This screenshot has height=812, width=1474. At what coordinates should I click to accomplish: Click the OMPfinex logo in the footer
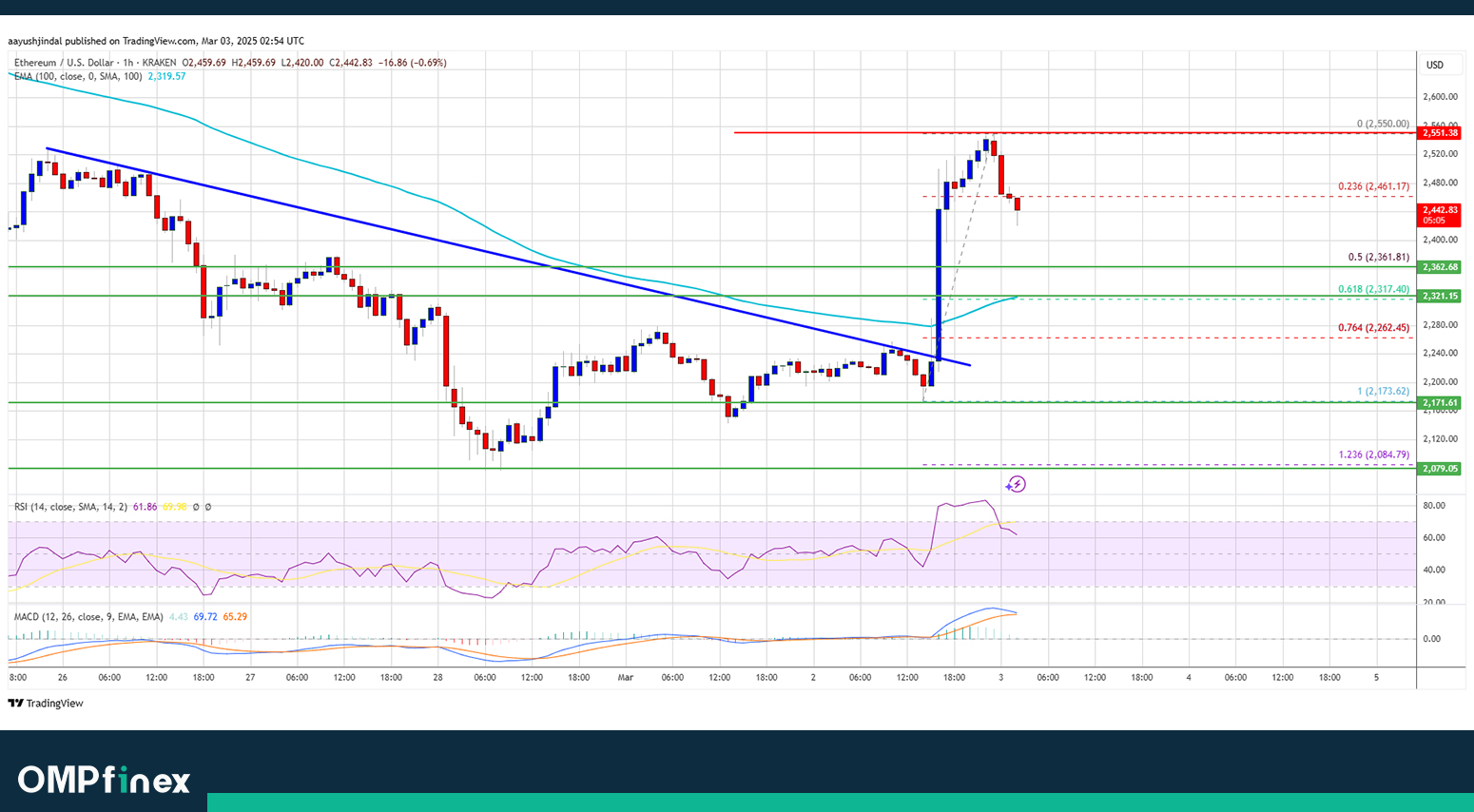pos(104,780)
